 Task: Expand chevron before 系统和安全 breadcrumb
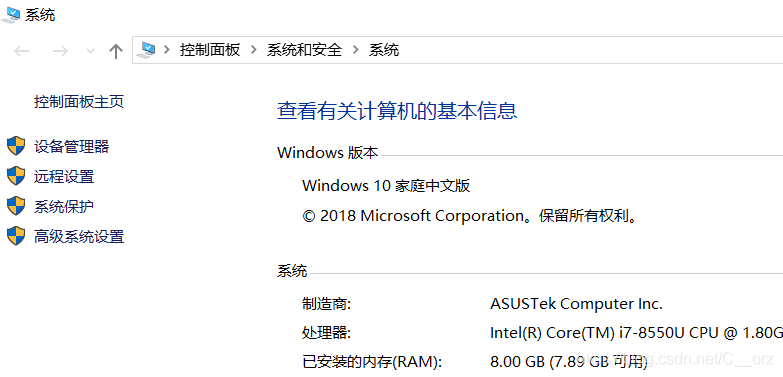click(254, 50)
